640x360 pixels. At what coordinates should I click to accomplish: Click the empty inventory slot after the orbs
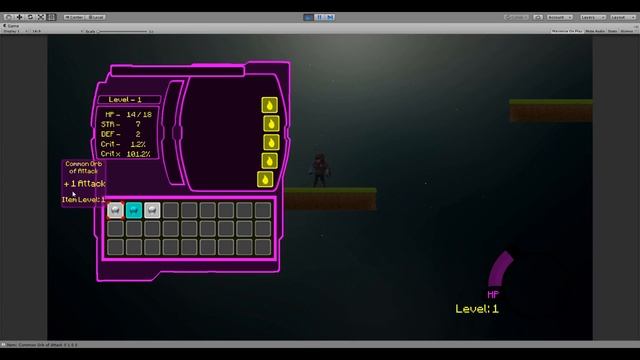[171, 210]
